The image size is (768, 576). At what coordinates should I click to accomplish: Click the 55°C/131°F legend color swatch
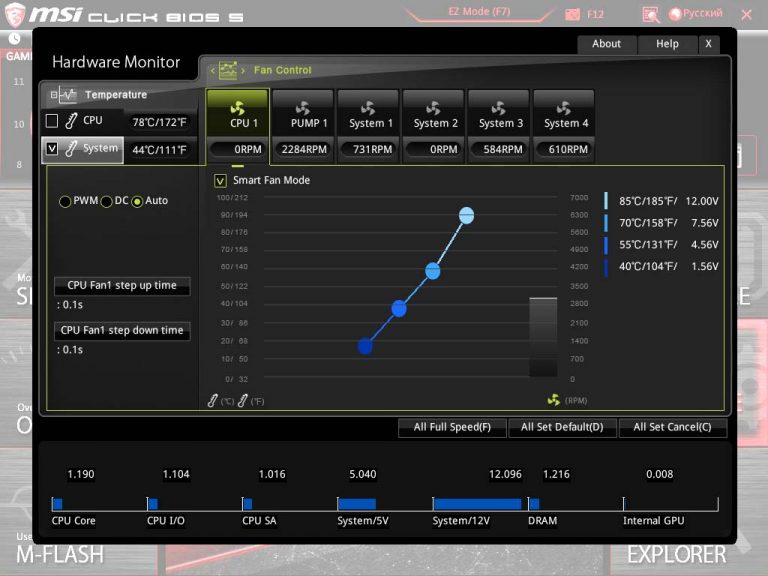point(606,245)
